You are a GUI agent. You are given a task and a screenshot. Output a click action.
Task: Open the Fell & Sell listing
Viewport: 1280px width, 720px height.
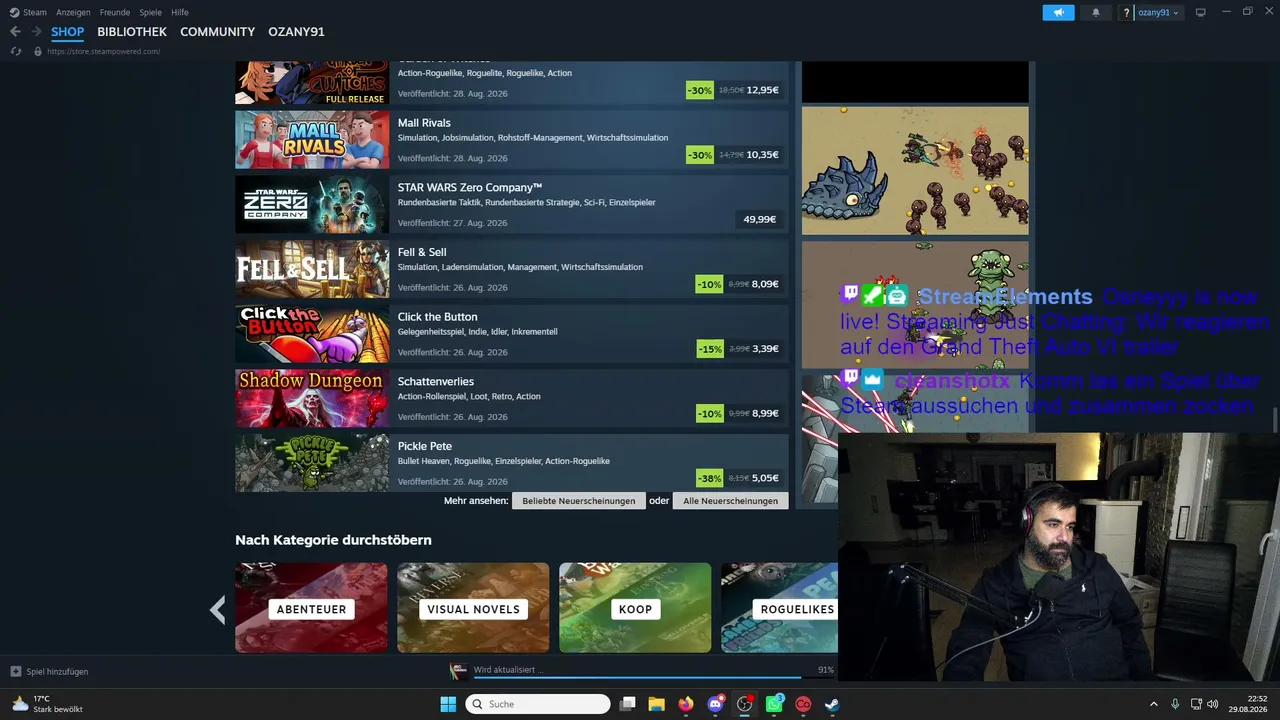512,269
